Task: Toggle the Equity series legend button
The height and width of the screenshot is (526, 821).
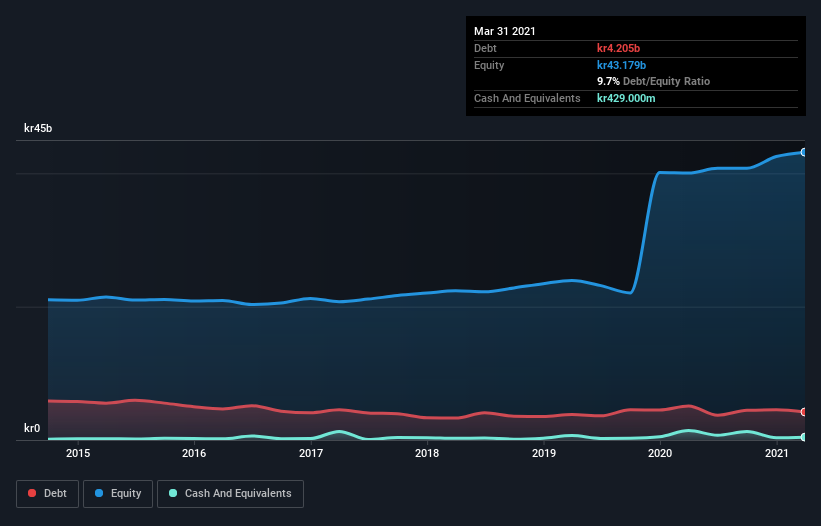Action: [x=118, y=494]
